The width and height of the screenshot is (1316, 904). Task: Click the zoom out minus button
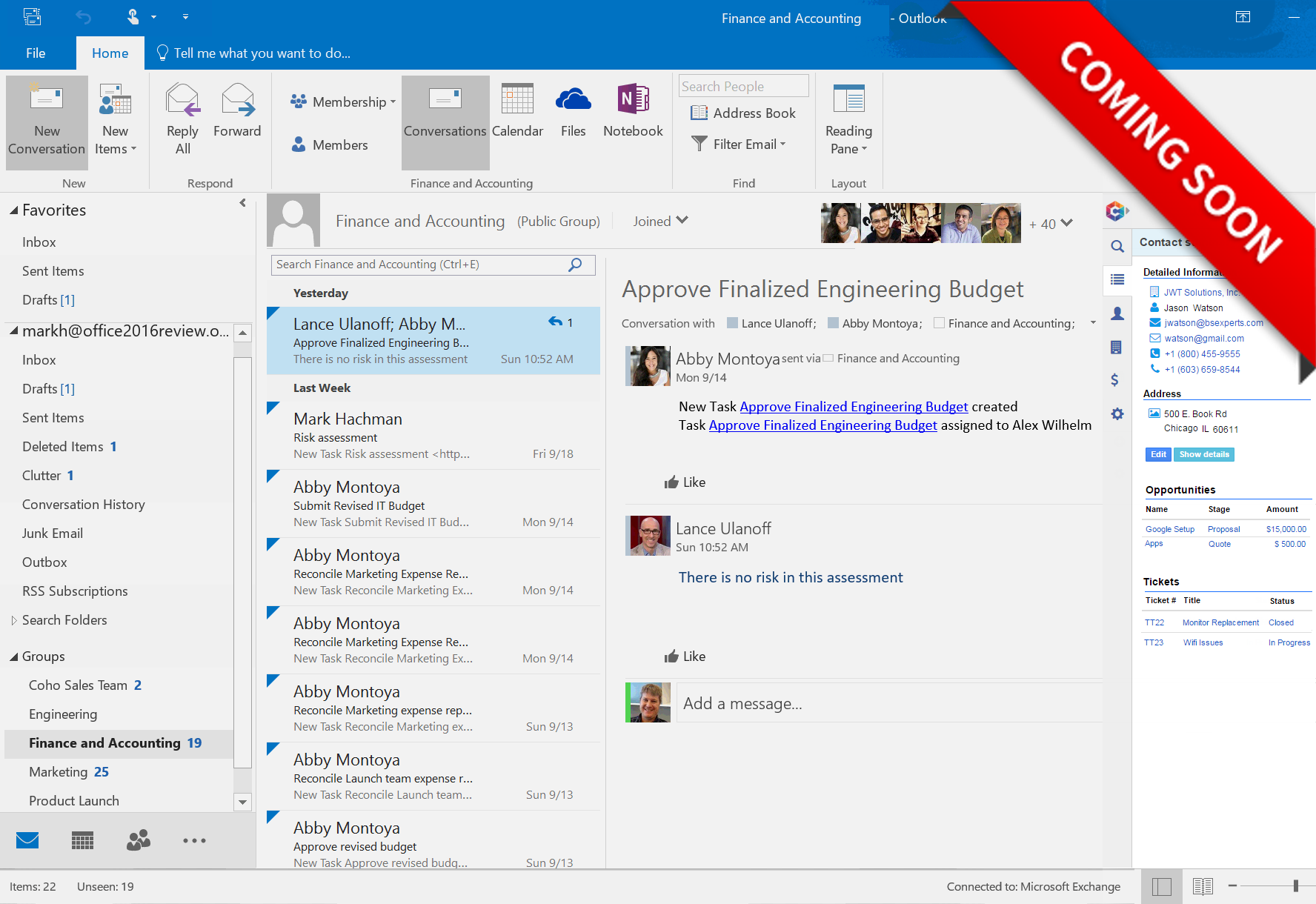click(x=1232, y=885)
